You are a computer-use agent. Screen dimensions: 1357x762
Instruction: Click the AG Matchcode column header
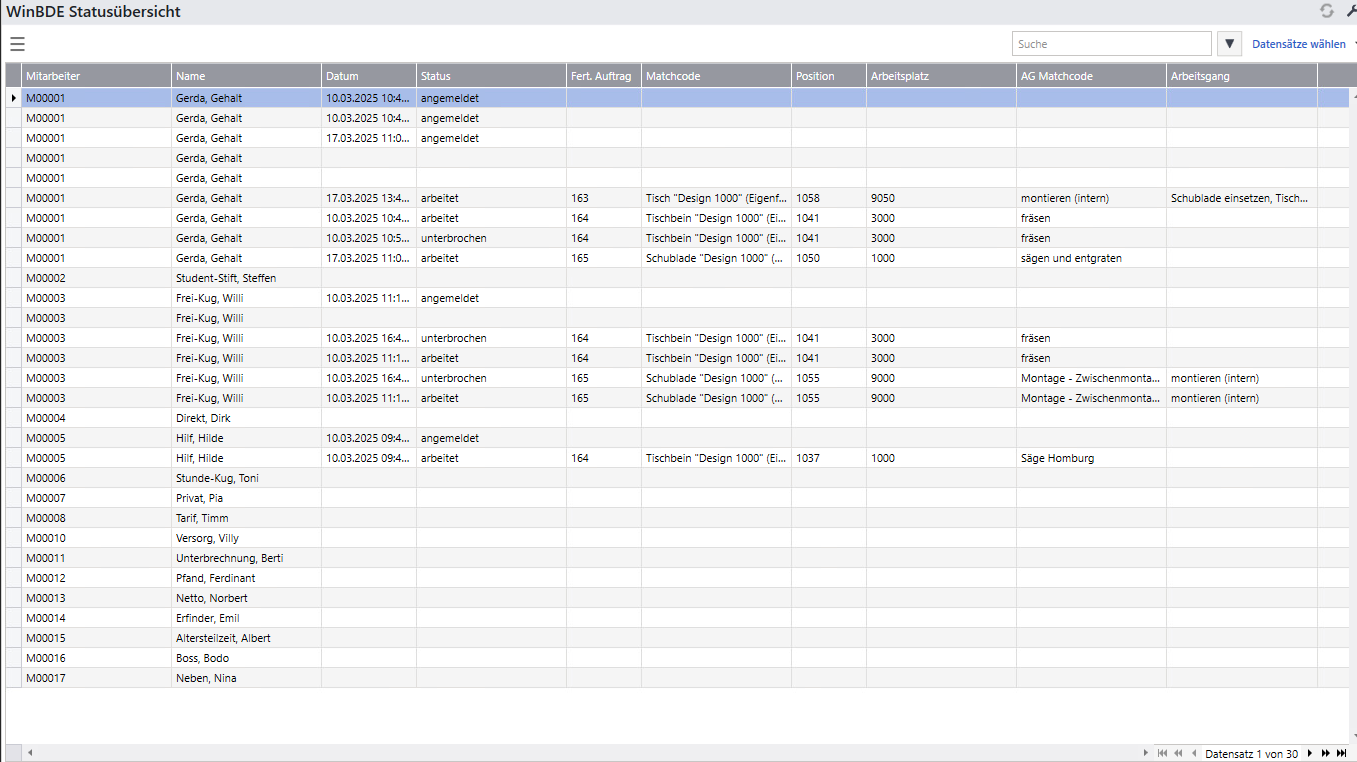(x=1090, y=76)
